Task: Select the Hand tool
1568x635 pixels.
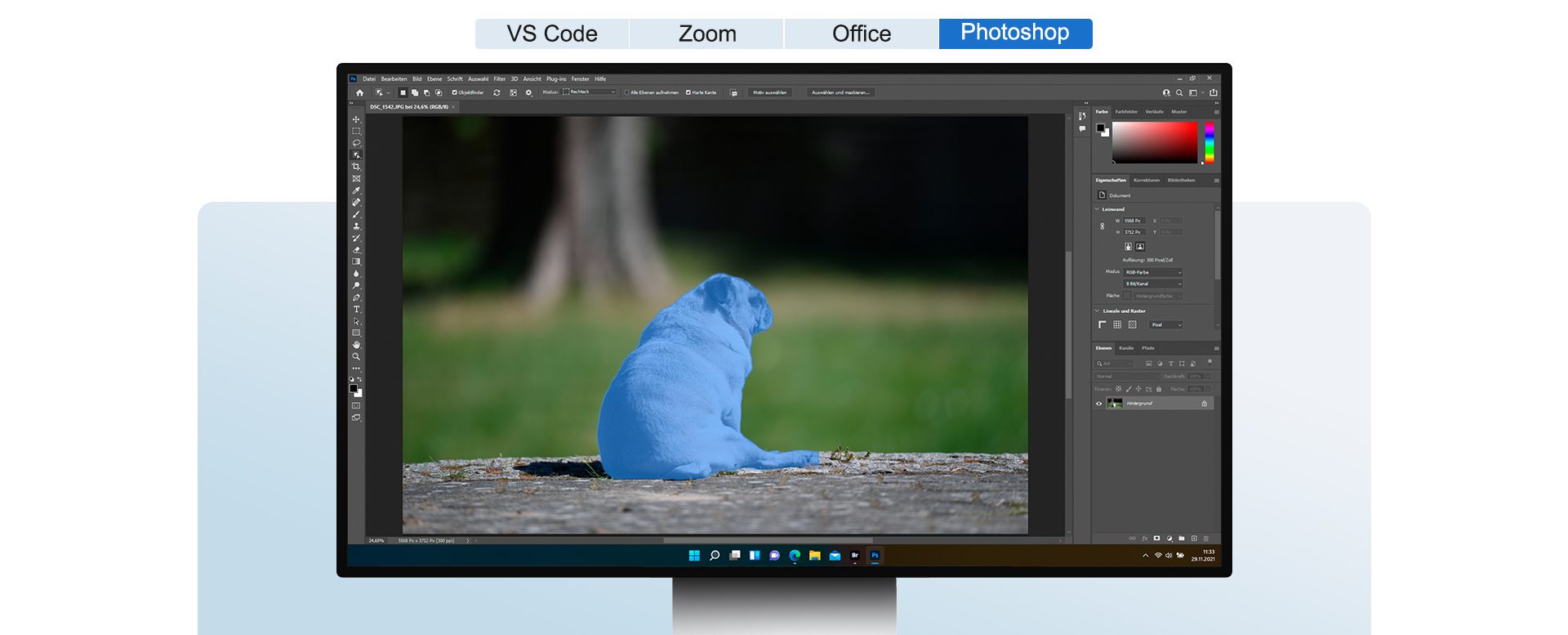Action: [356, 345]
